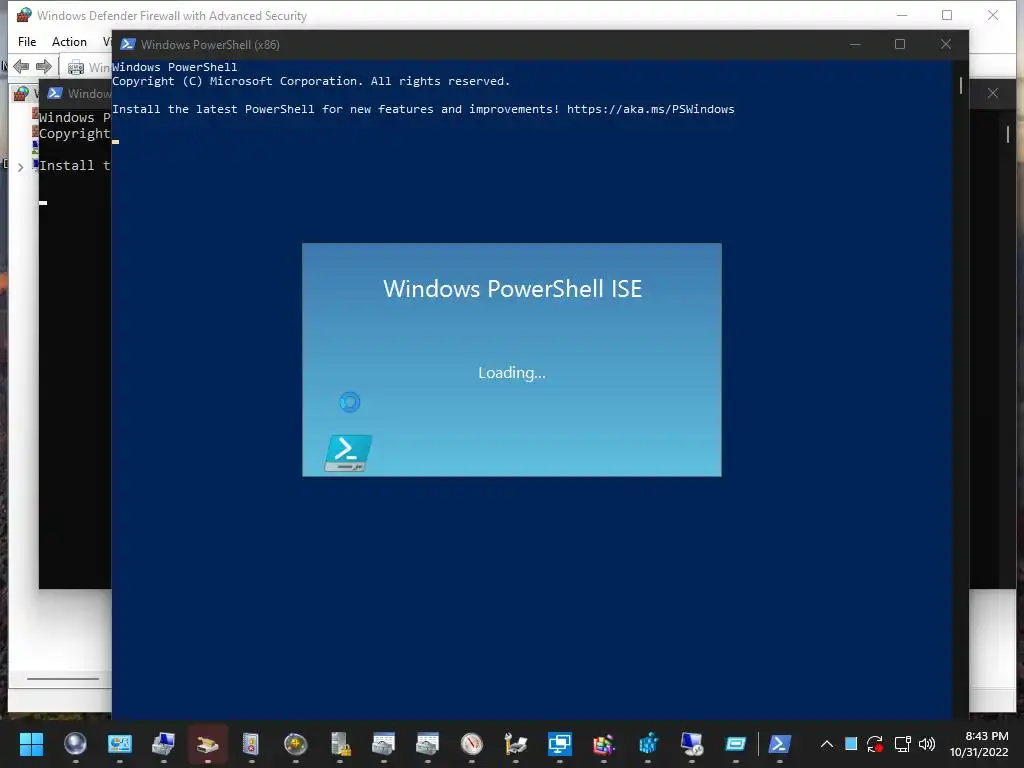1024x768 pixels.
Task: Minimize the Firewall with Advanced Security window
Action: (x=902, y=15)
